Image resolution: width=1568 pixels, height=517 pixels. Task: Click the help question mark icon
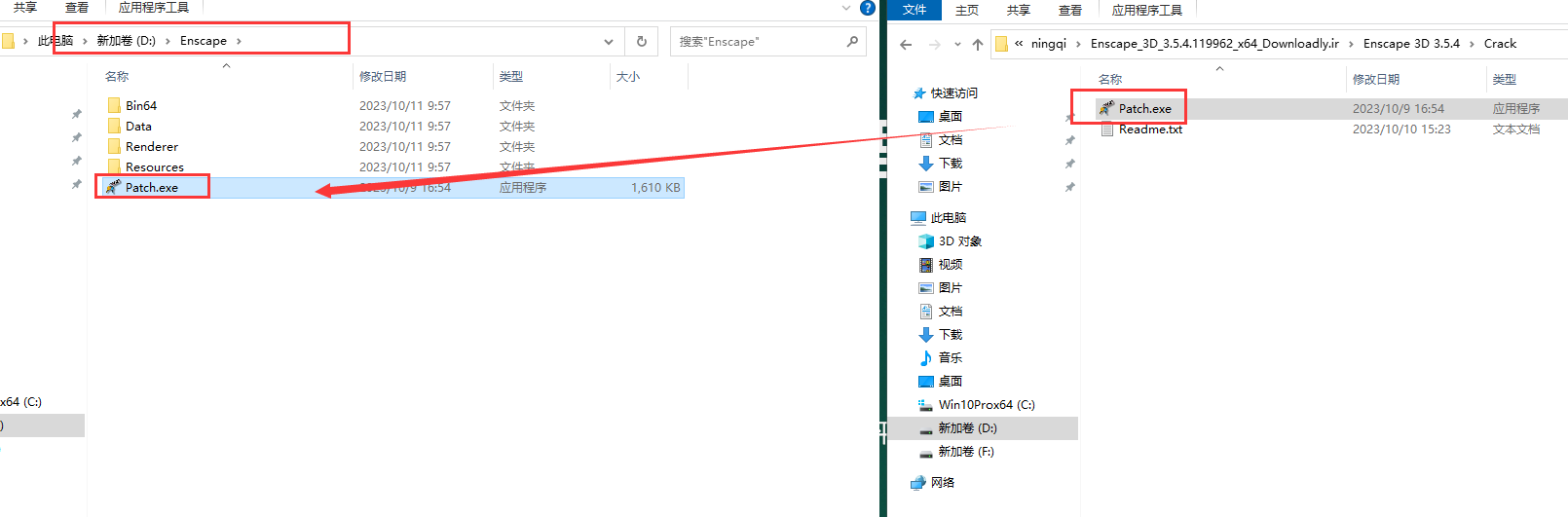pyautogui.click(x=868, y=8)
